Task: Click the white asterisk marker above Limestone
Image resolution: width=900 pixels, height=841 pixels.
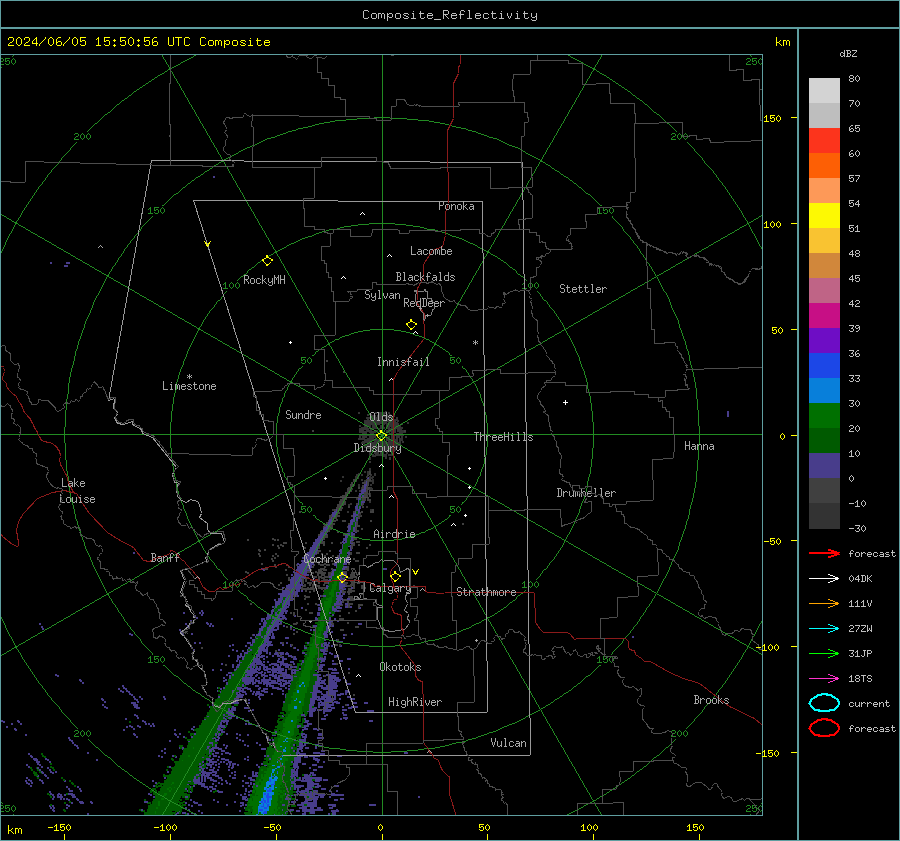Action: (189, 377)
